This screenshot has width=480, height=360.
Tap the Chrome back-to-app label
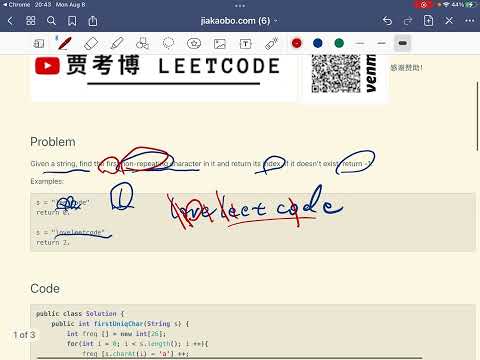pos(16,5)
